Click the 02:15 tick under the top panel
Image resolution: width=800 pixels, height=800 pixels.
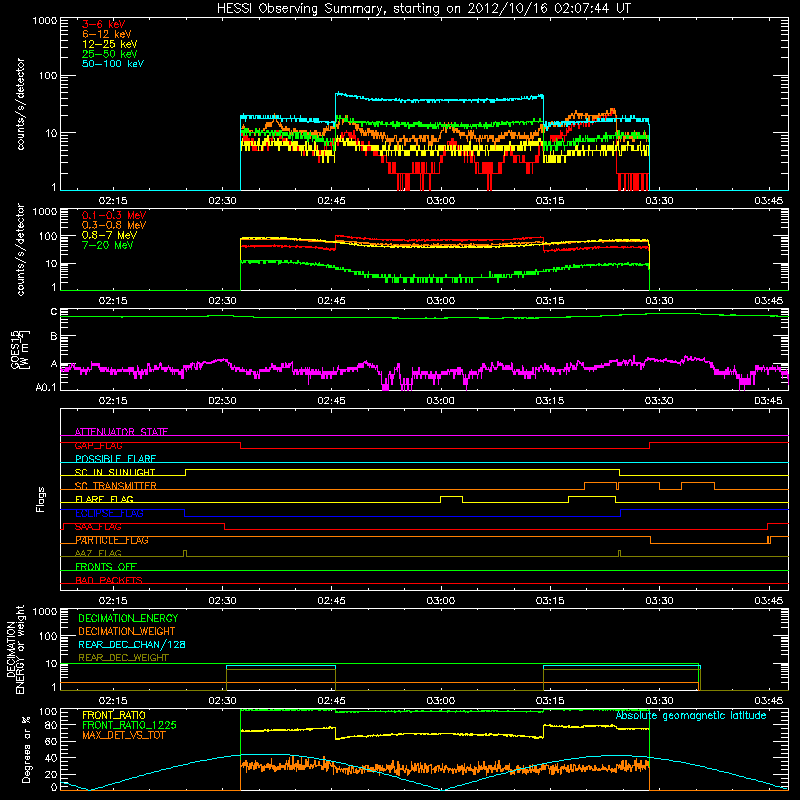tap(113, 201)
